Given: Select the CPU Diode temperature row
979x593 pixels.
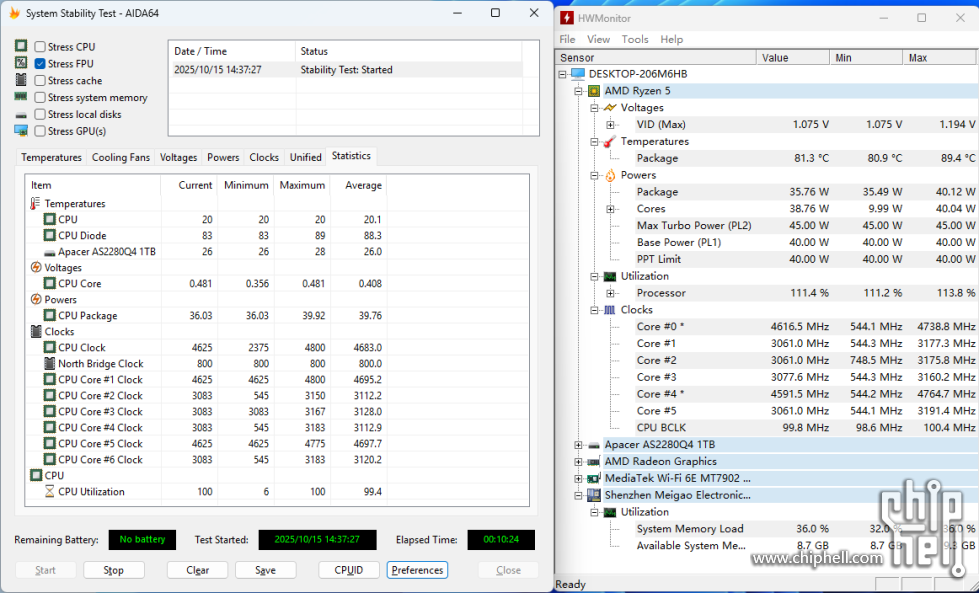Looking at the screenshot, I should (x=82, y=236).
